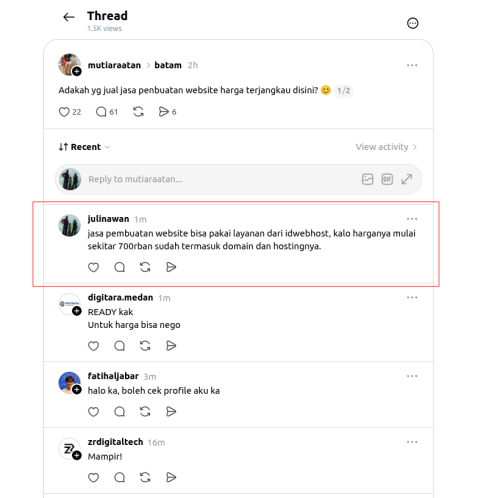Add a GIF to the reply
This screenshot has width=500, height=498.
(387, 179)
